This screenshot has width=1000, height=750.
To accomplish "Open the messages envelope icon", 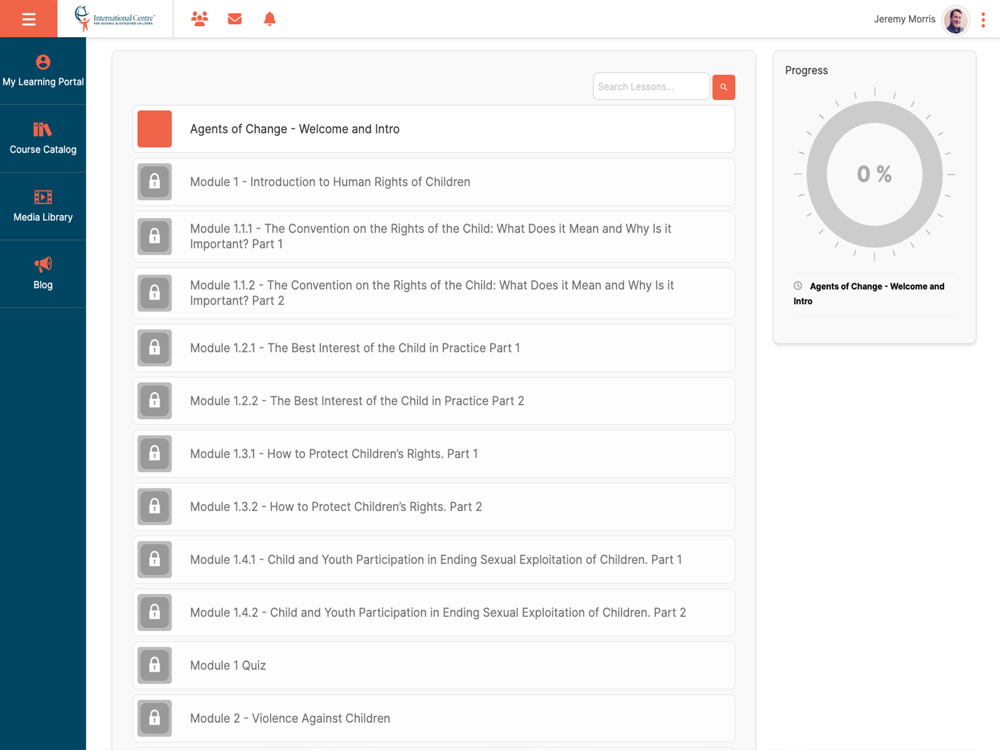I will coord(235,18).
